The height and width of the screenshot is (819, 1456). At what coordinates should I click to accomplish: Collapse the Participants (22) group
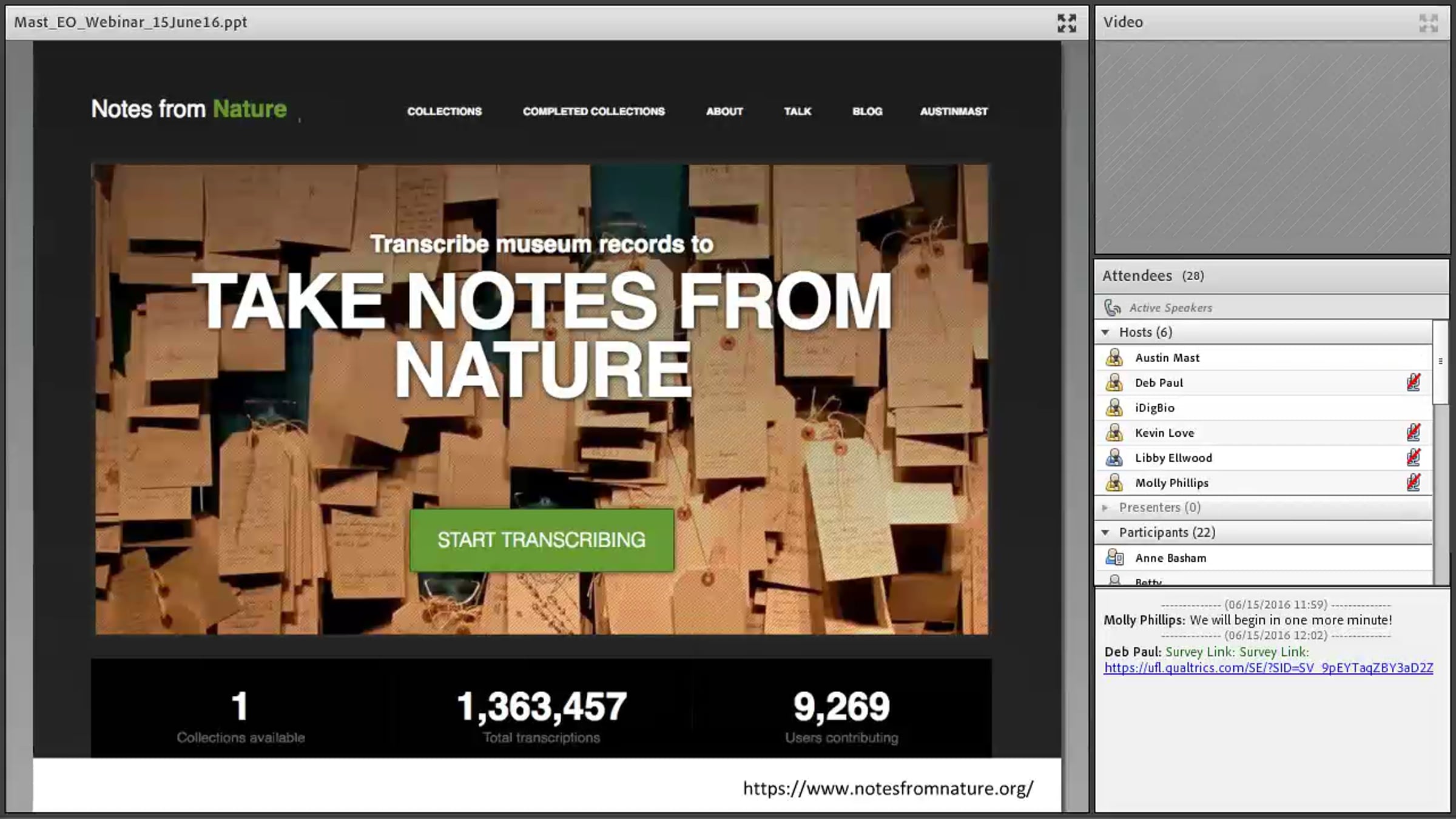pyautogui.click(x=1105, y=533)
